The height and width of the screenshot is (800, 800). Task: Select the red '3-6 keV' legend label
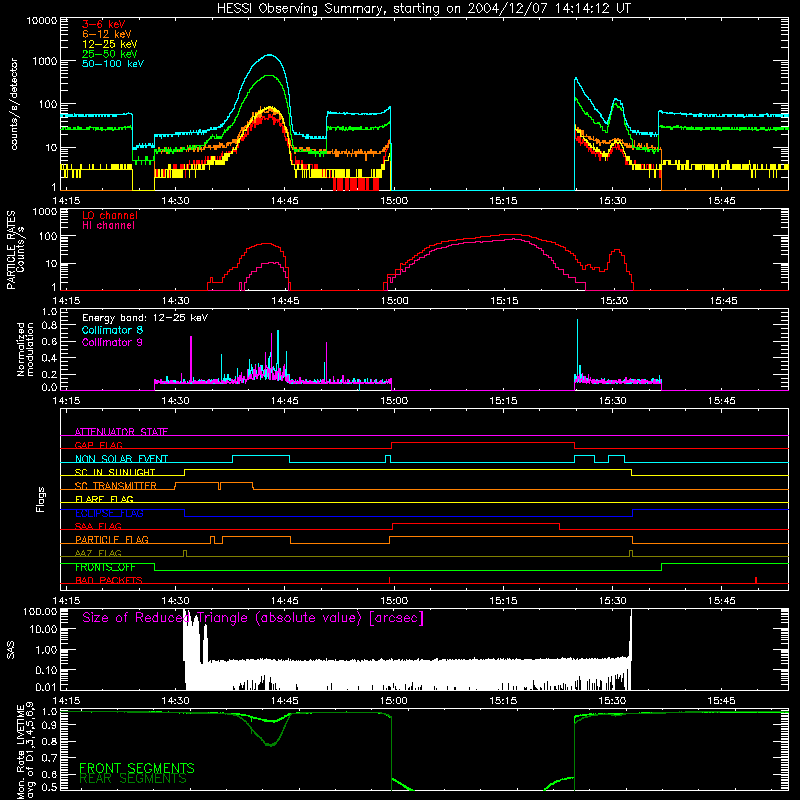pyautogui.click(x=104, y=24)
